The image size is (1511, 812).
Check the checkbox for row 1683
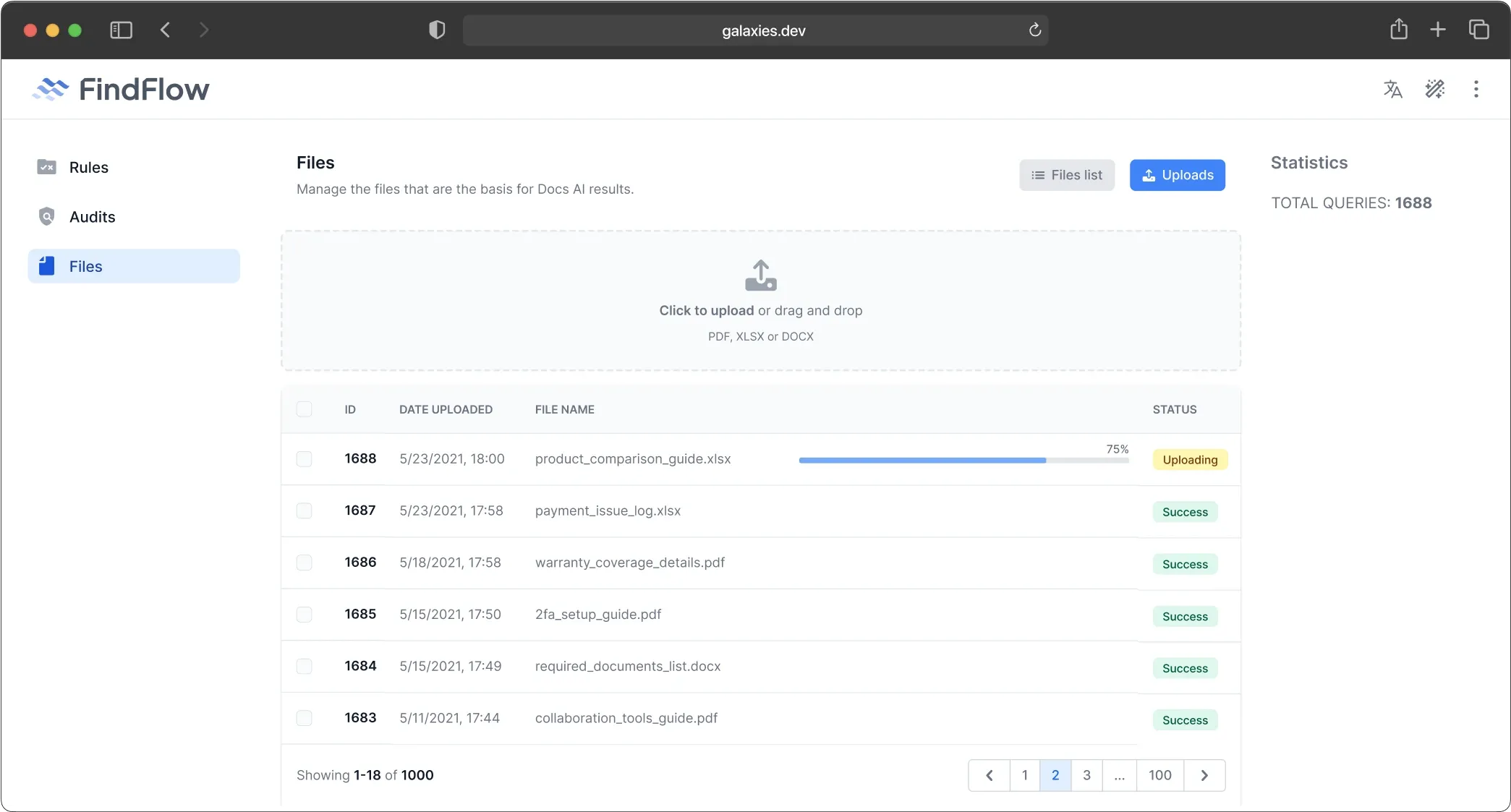coord(305,718)
